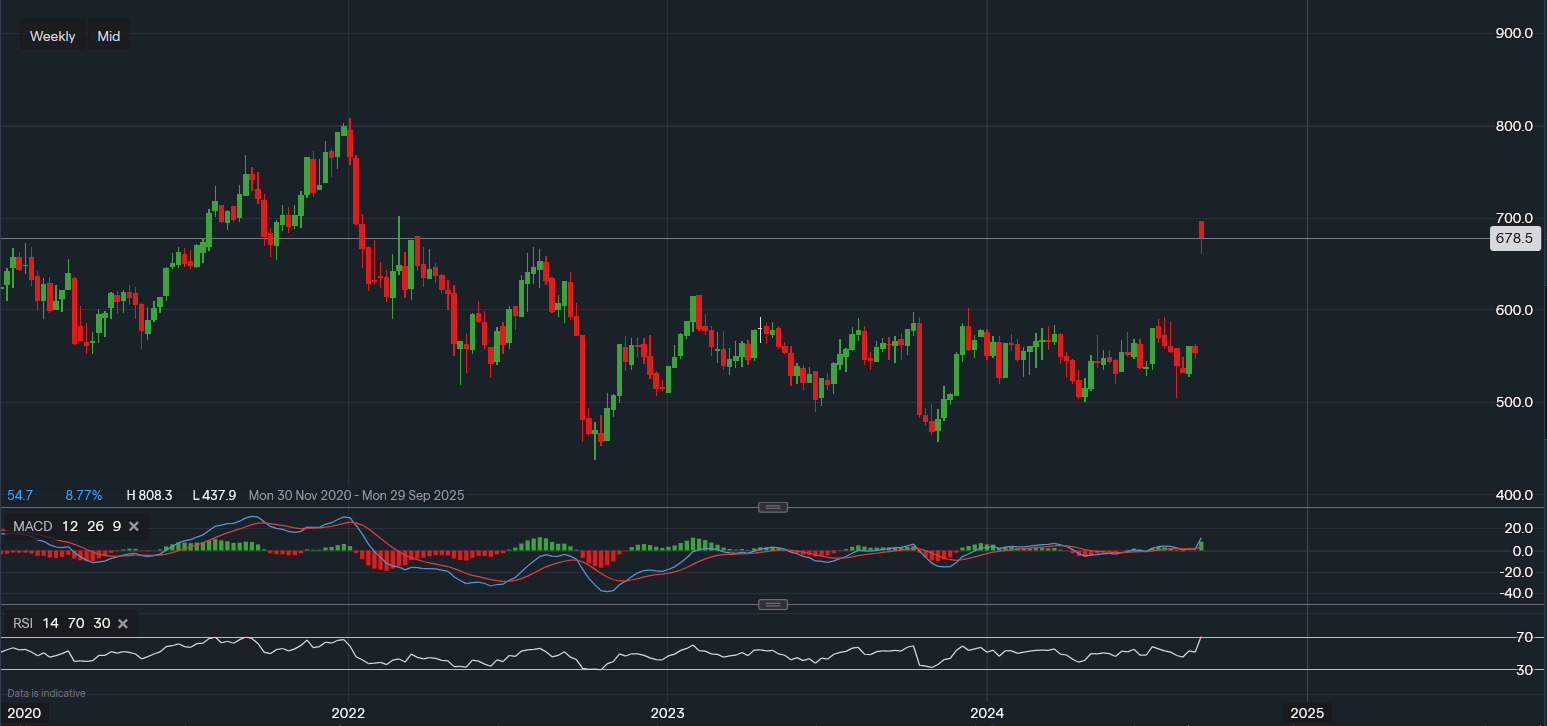Click the 500.0 price axis level

coord(1514,402)
